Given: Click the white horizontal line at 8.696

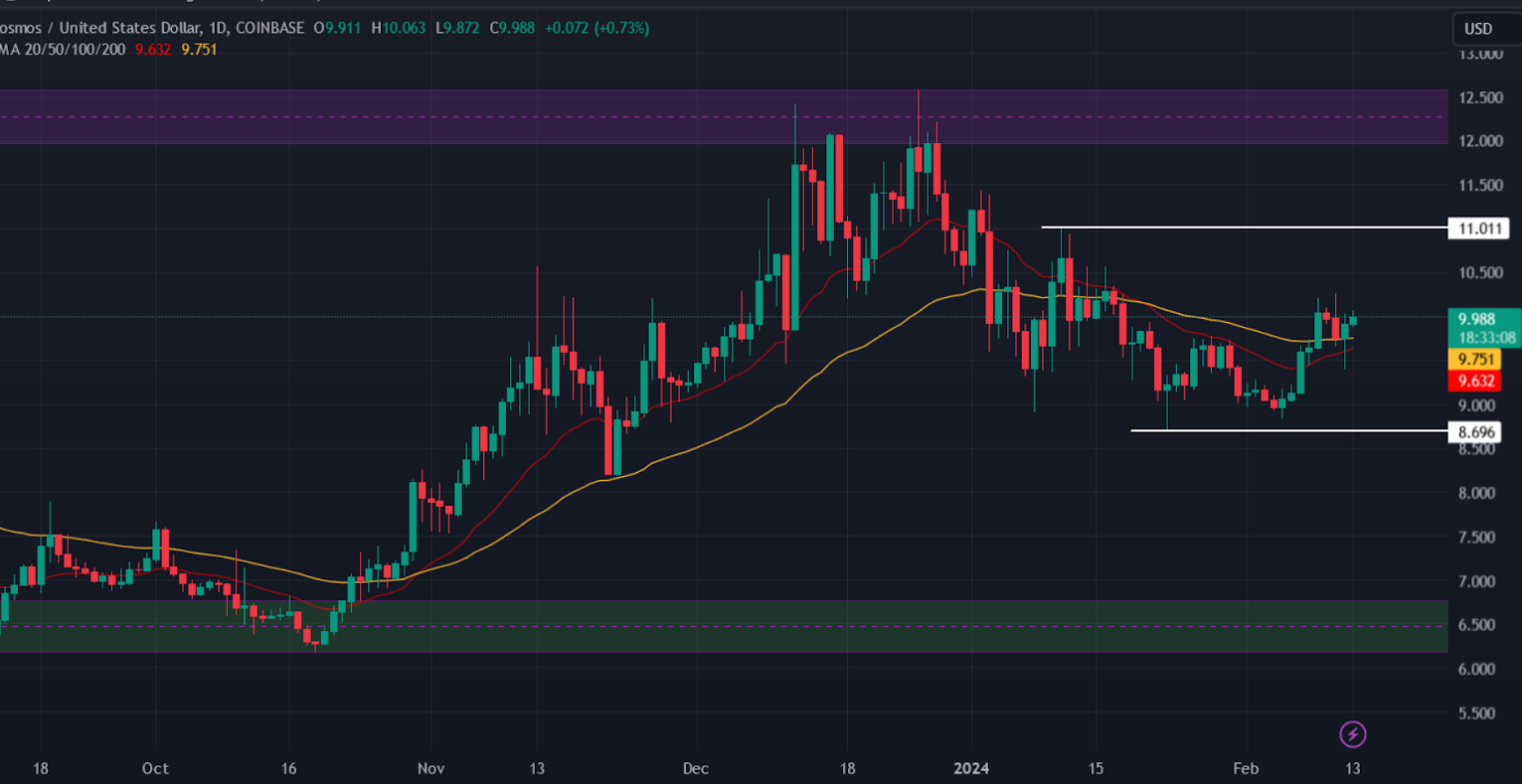Looking at the screenshot, I should click(1288, 430).
